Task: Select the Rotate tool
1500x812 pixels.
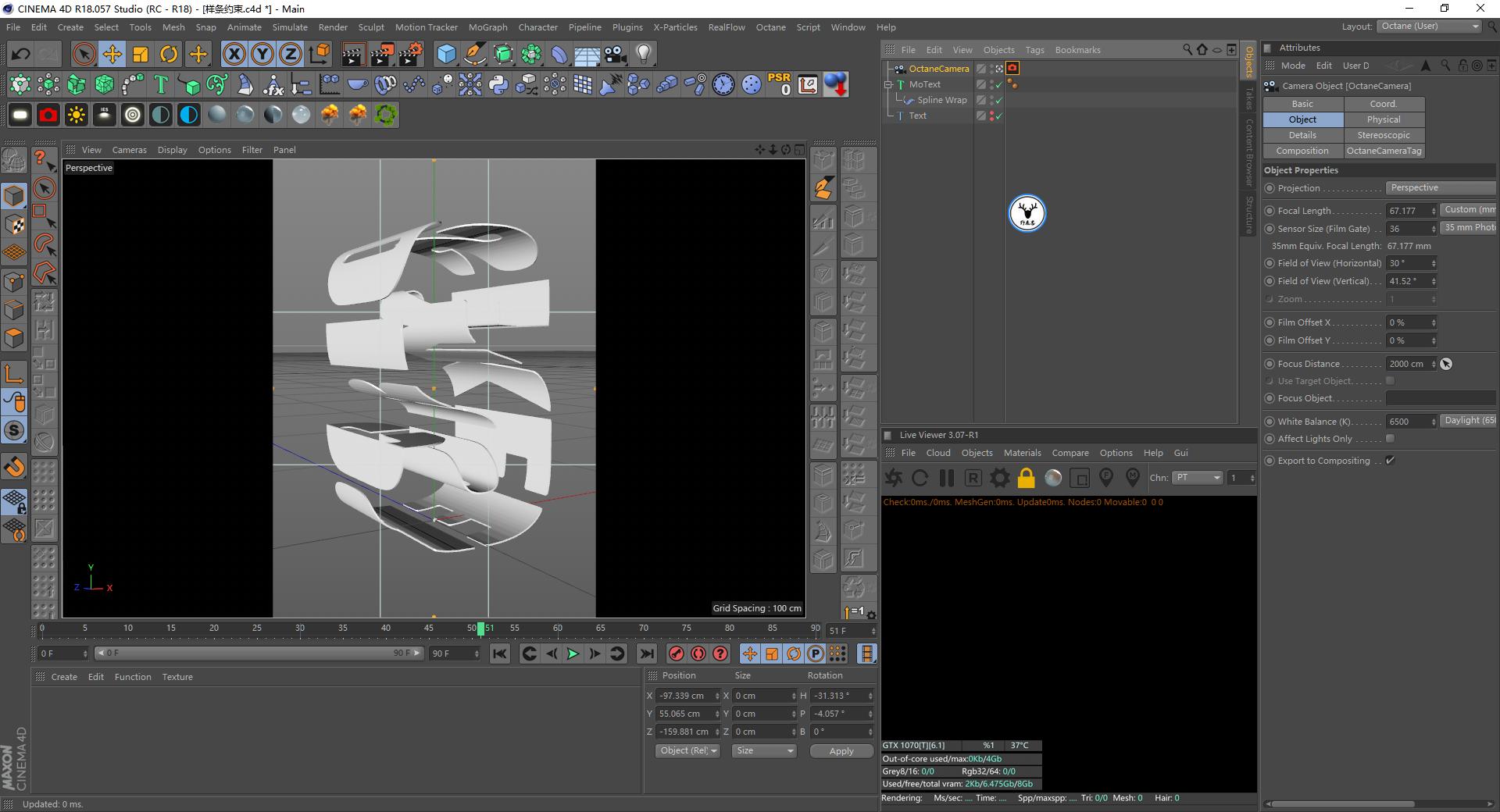Action: (170, 54)
